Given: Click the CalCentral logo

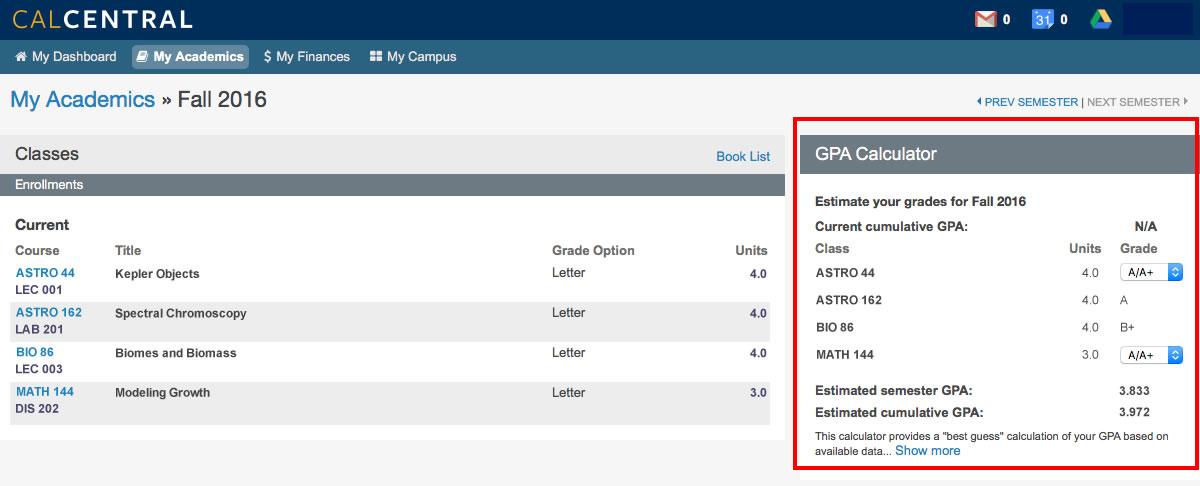Looking at the screenshot, I should 102,19.
